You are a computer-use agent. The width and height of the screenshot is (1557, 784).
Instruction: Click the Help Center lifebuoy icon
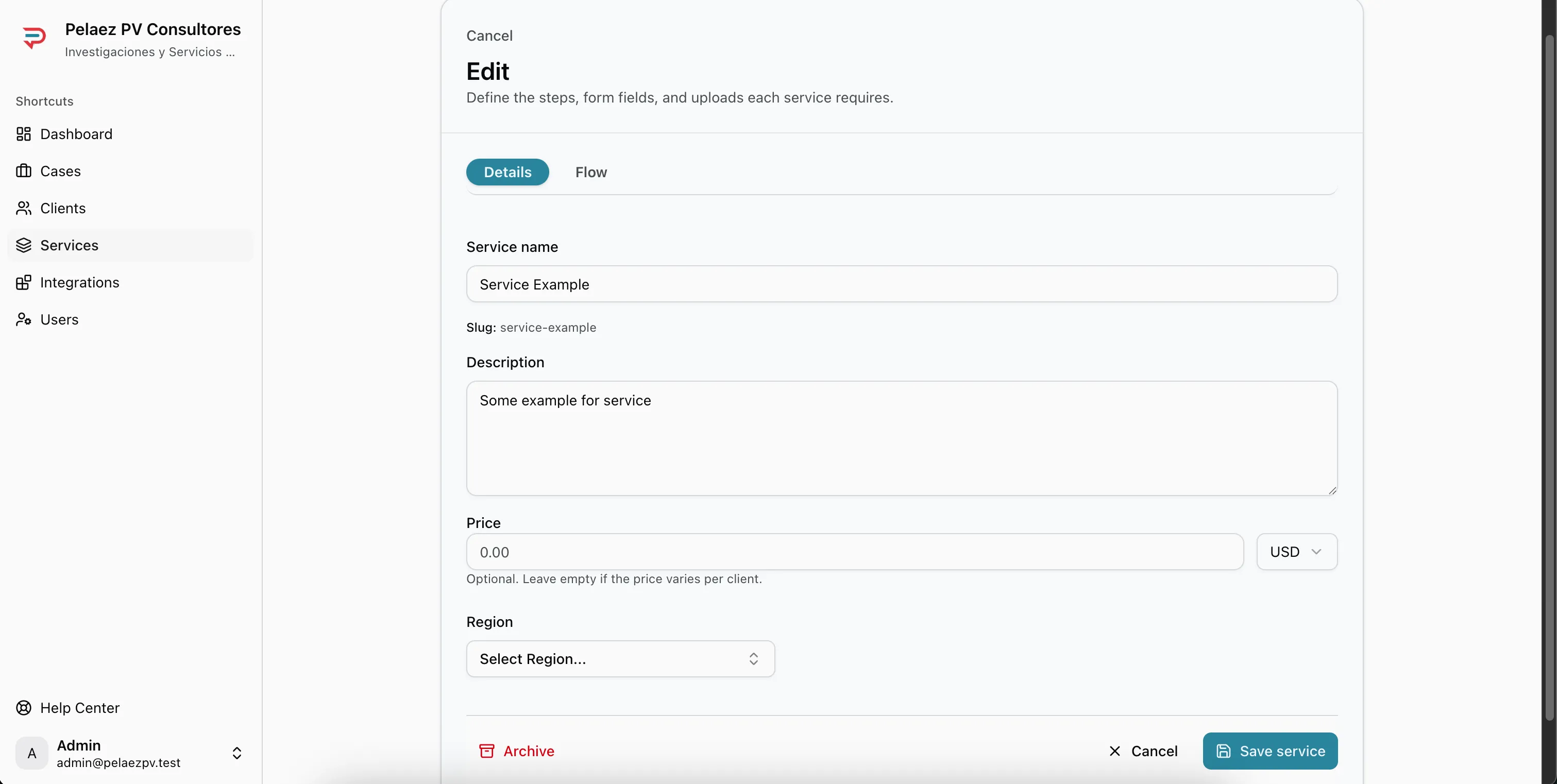[23, 708]
